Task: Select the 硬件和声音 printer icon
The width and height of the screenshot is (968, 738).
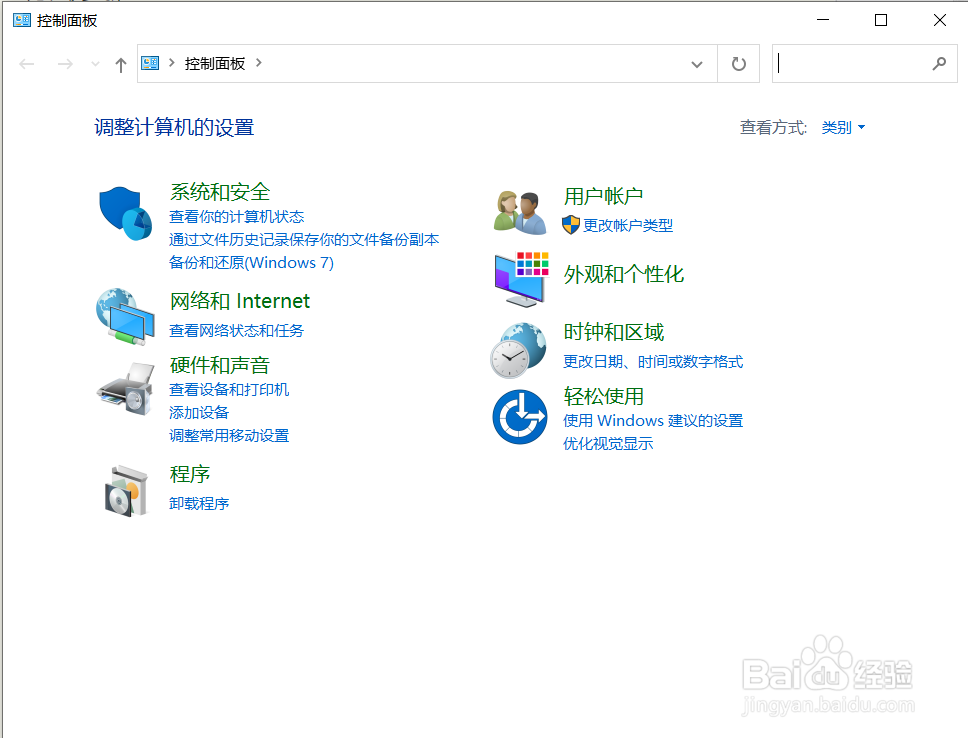Action: pos(124,390)
